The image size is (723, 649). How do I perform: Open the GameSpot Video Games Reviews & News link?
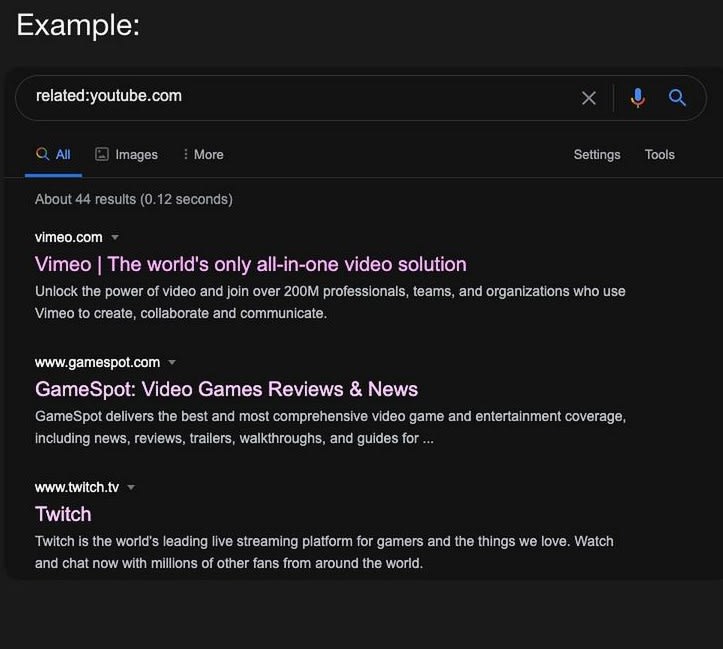[x=226, y=389]
